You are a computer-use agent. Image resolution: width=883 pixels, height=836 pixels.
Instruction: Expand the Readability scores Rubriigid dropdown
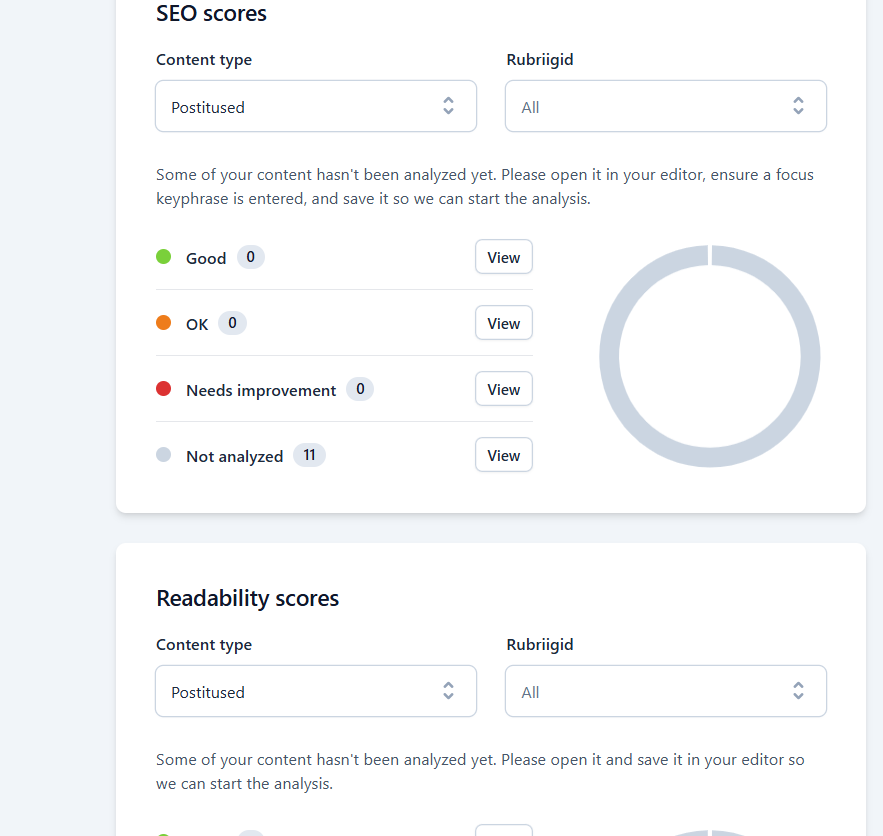pos(665,691)
